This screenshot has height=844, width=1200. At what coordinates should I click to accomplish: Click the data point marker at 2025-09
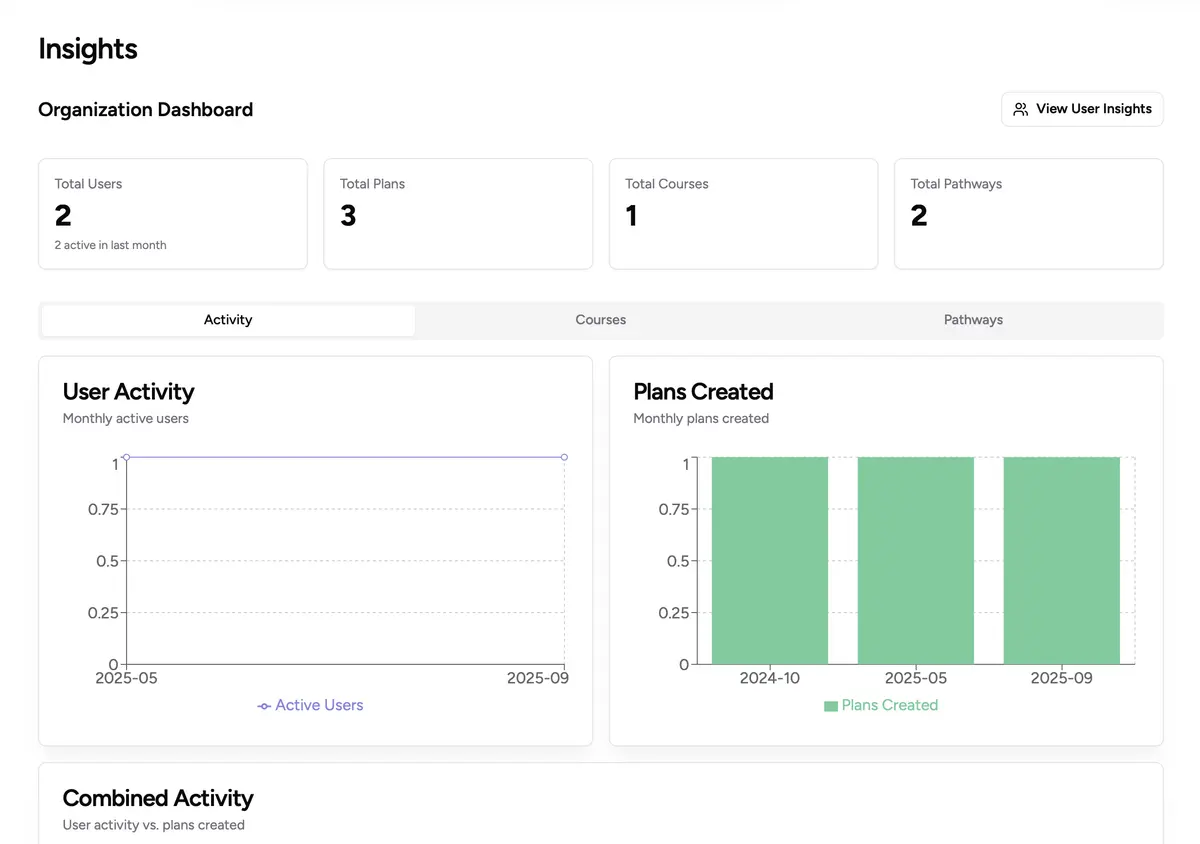564,456
